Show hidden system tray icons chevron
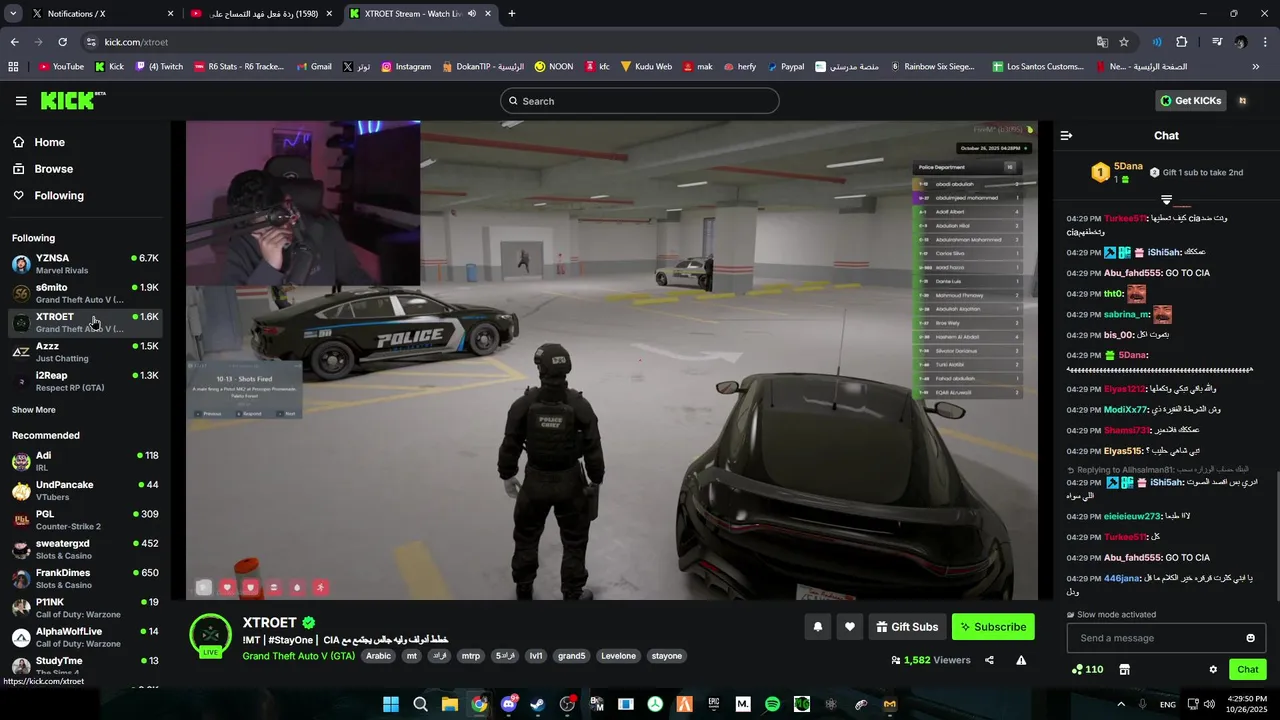 [1121, 704]
